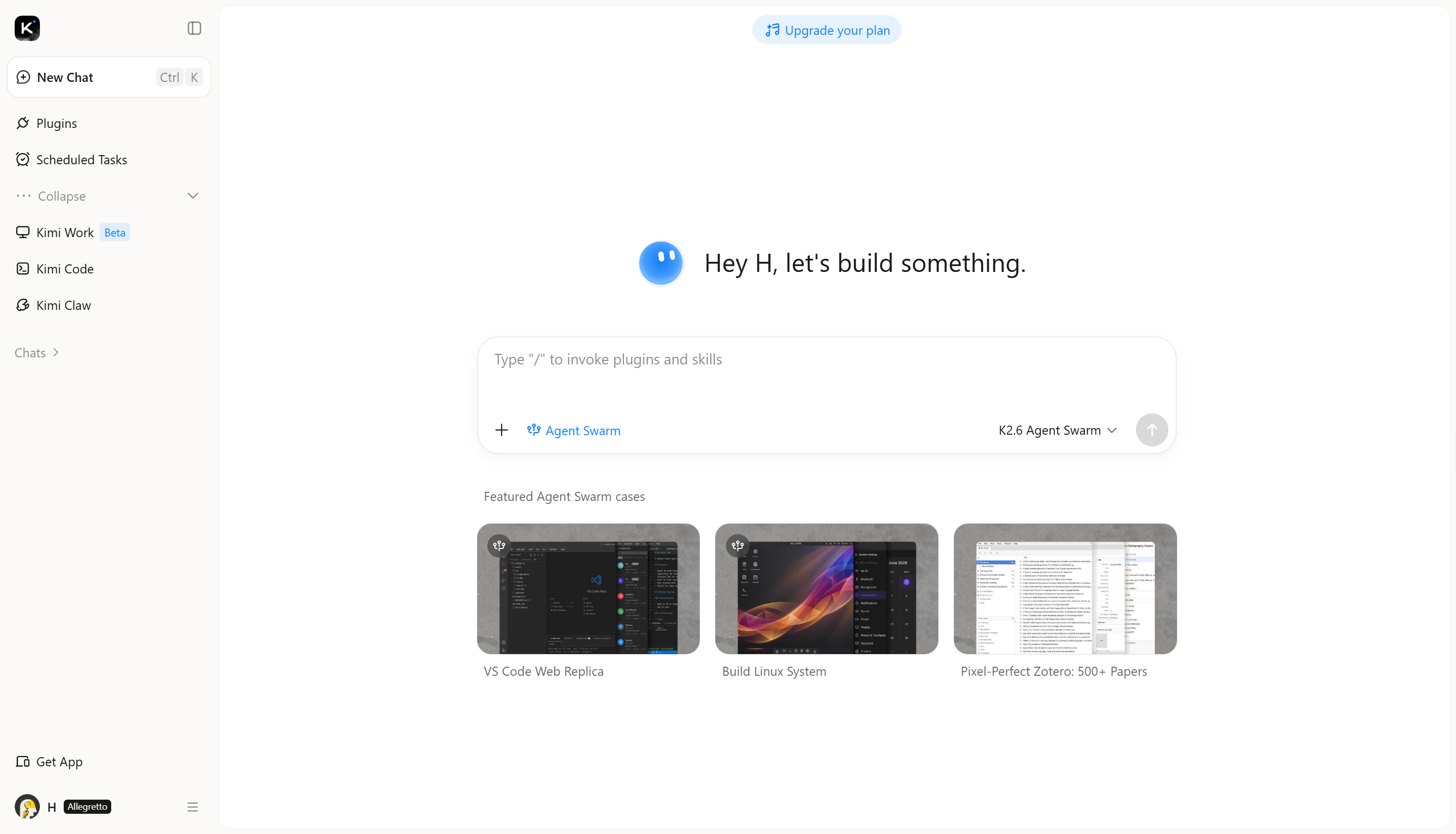
Task: Click Pixel-Perfect Zotero: 500+ Papers title
Action: click(1054, 671)
